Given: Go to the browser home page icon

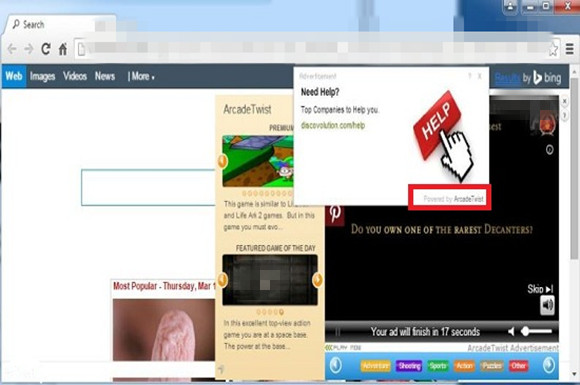Looking at the screenshot, I should [63, 49].
